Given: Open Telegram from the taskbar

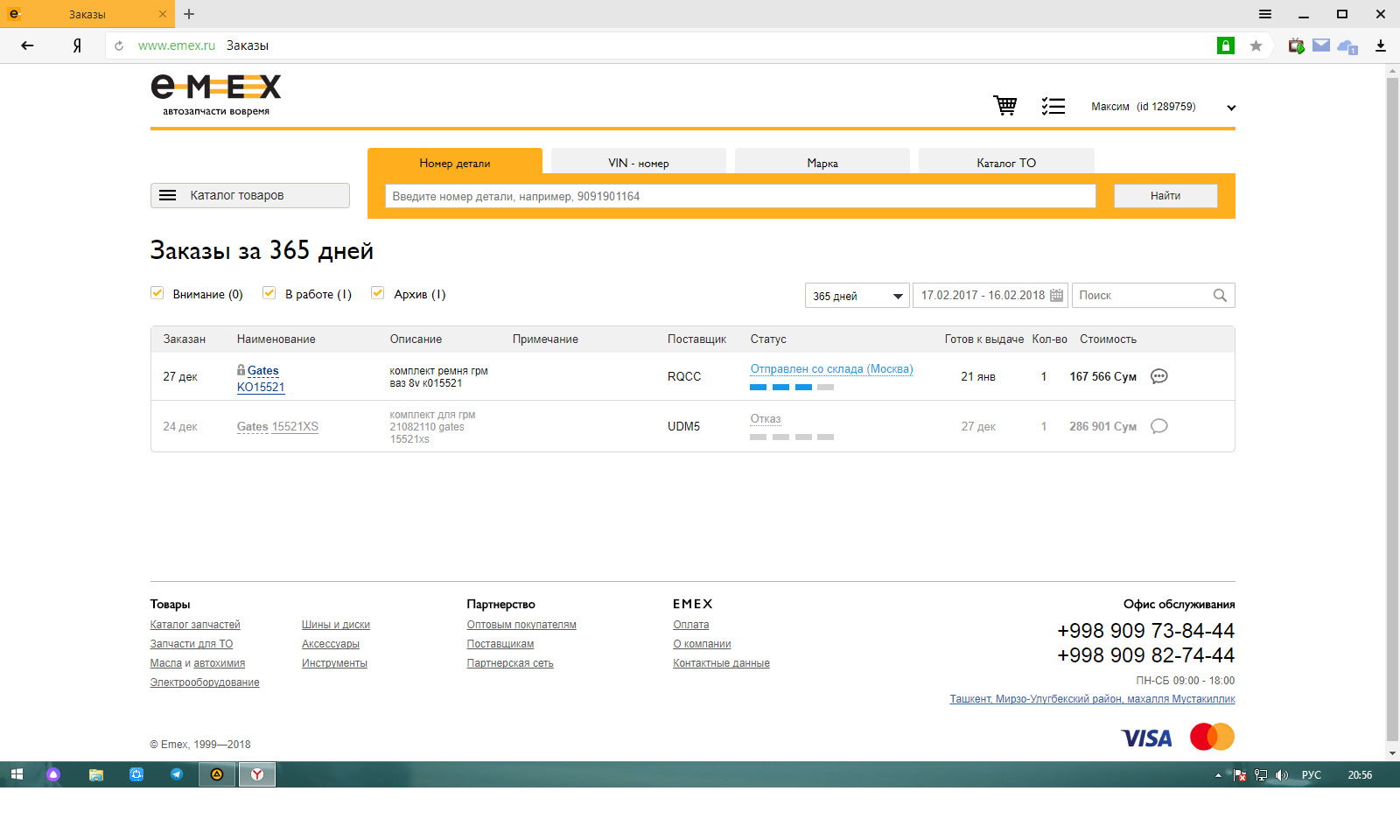Looking at the screenshot, I should [x=177, y=774].
